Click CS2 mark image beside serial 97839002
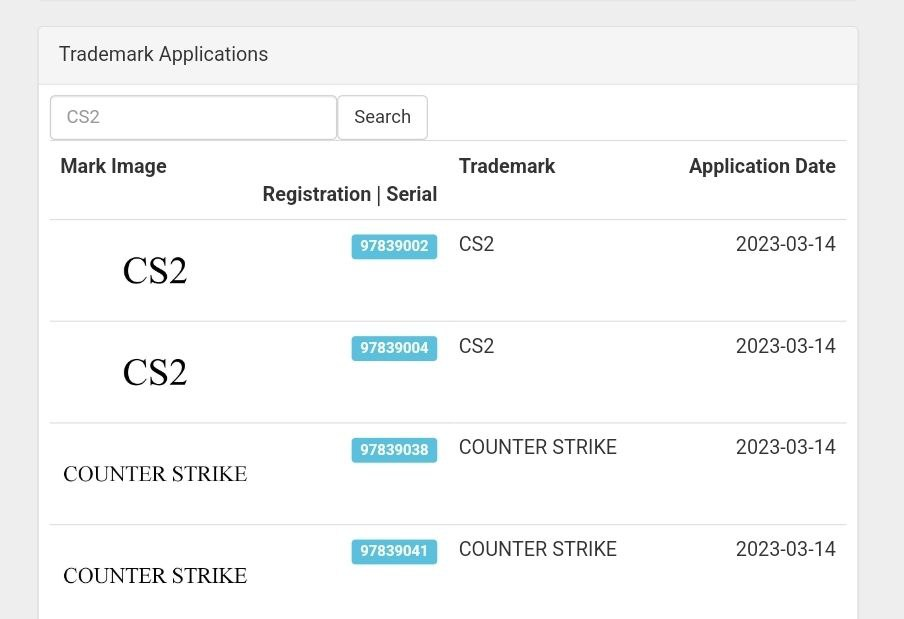904x619 pixels. click(155, 271)
